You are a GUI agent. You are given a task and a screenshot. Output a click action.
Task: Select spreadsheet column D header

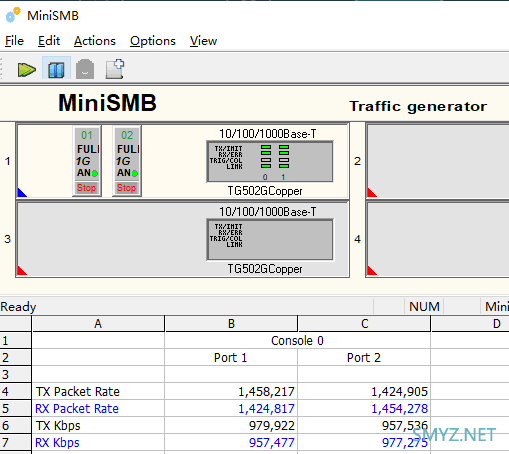[x=470, y=324]
